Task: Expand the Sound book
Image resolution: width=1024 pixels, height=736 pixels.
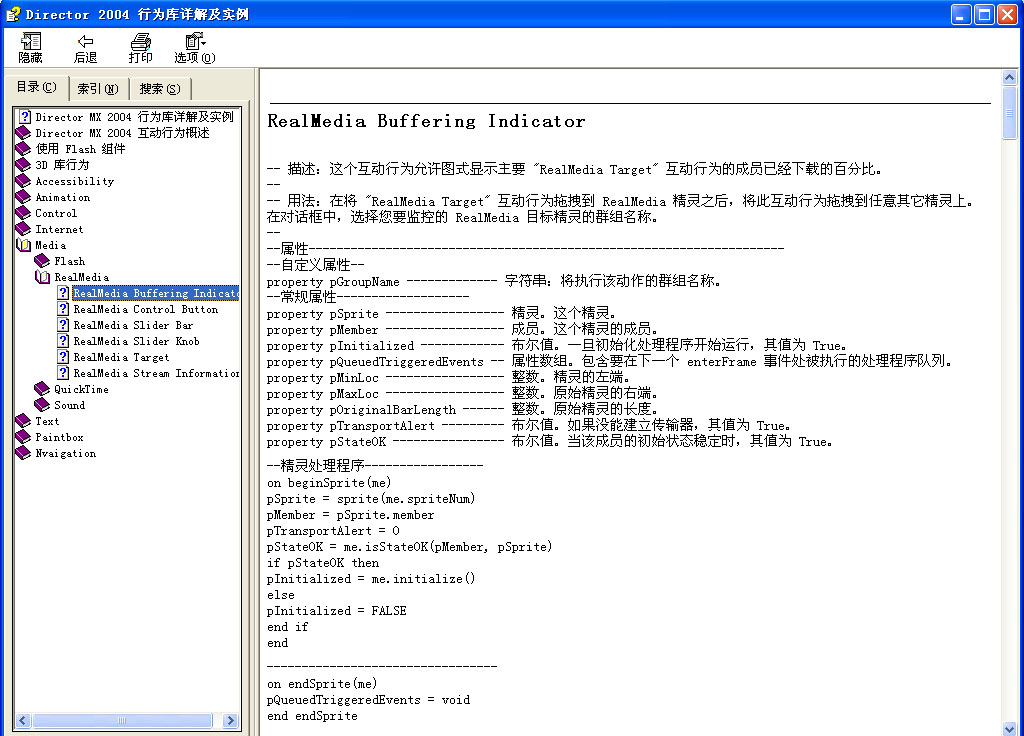Action: [x=69, y=405]
